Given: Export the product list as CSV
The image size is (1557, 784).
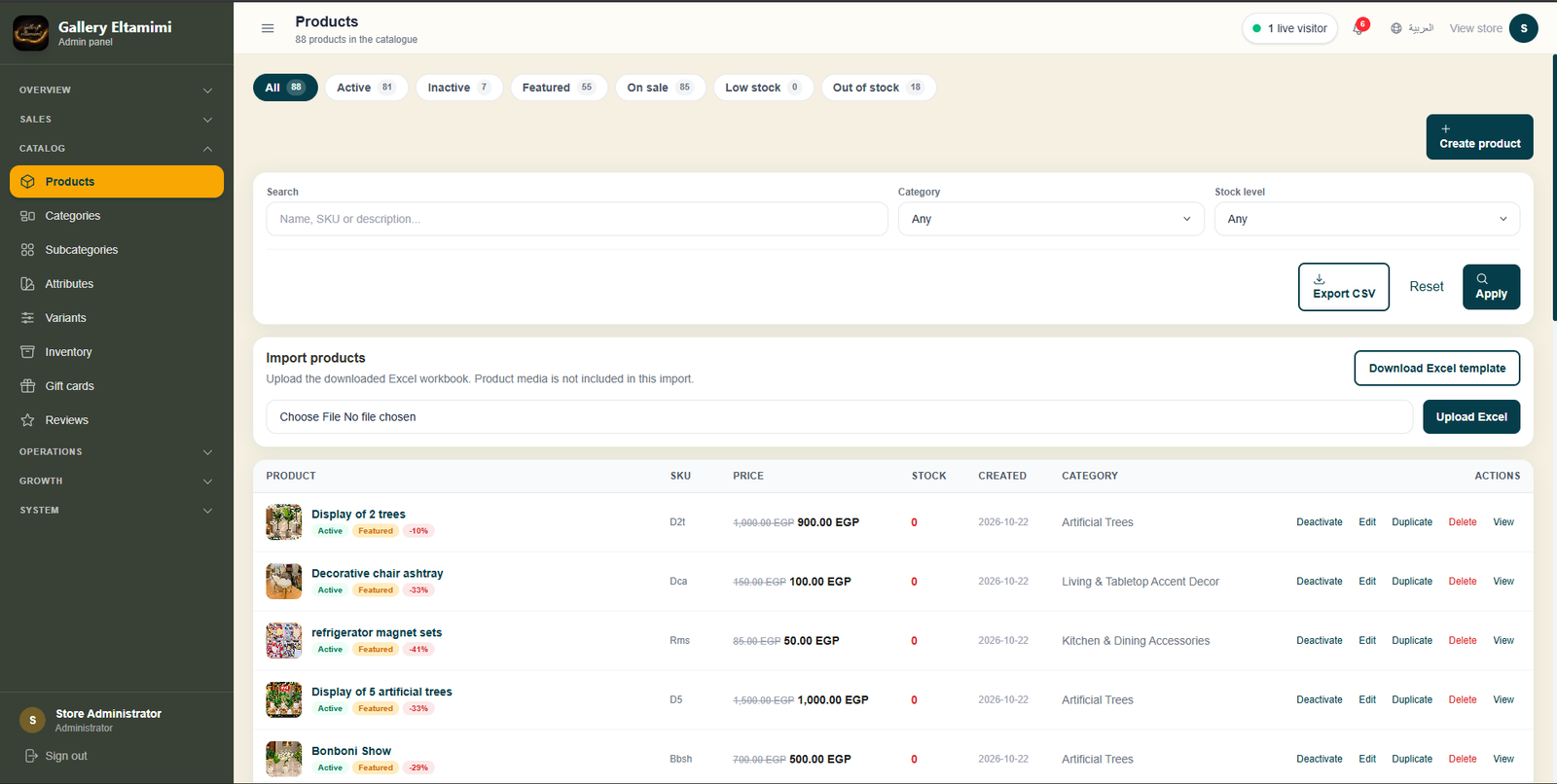Looking at the screenshot, I should coord(1344,287).
